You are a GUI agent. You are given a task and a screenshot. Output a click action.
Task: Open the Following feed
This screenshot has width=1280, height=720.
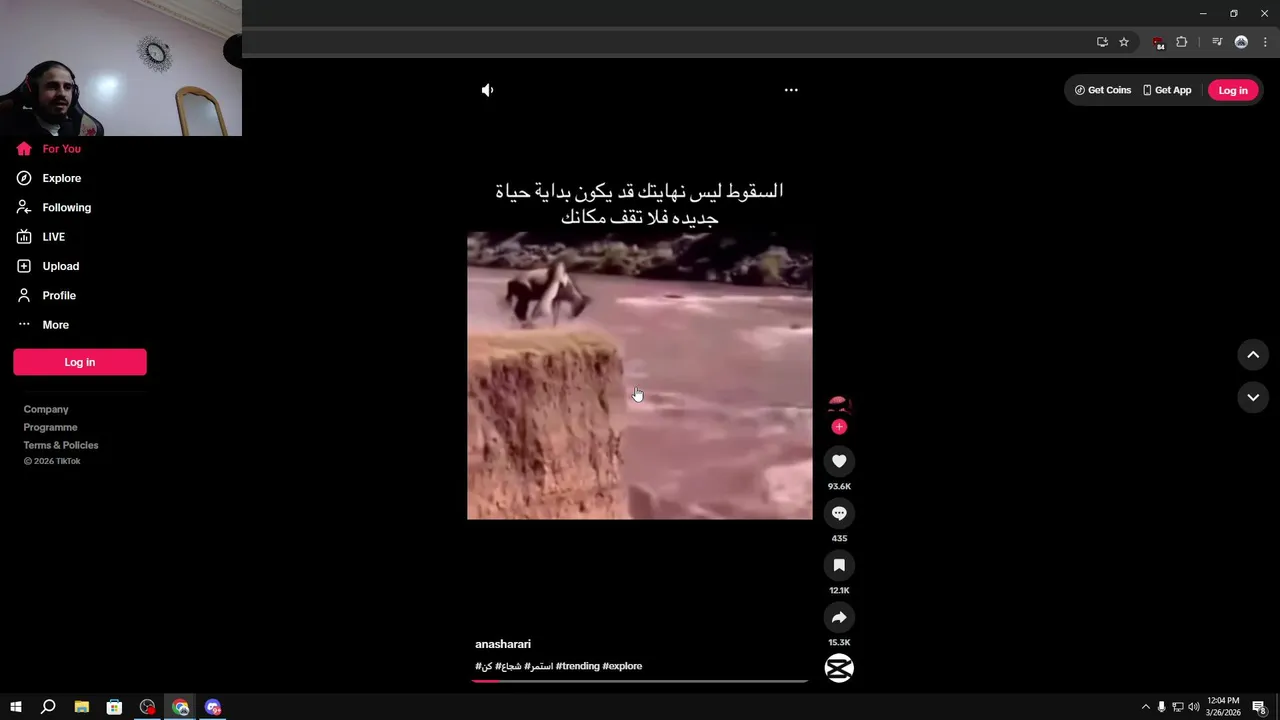[66, 208]
